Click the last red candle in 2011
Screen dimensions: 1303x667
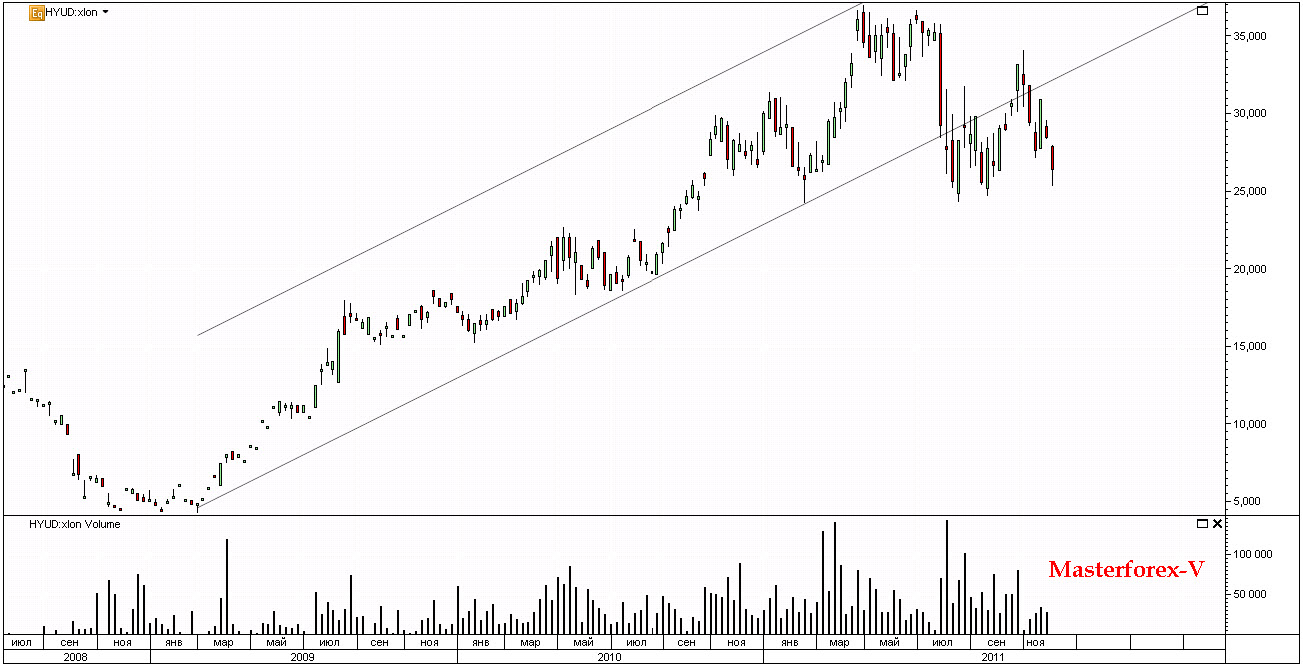[1052, 158]
